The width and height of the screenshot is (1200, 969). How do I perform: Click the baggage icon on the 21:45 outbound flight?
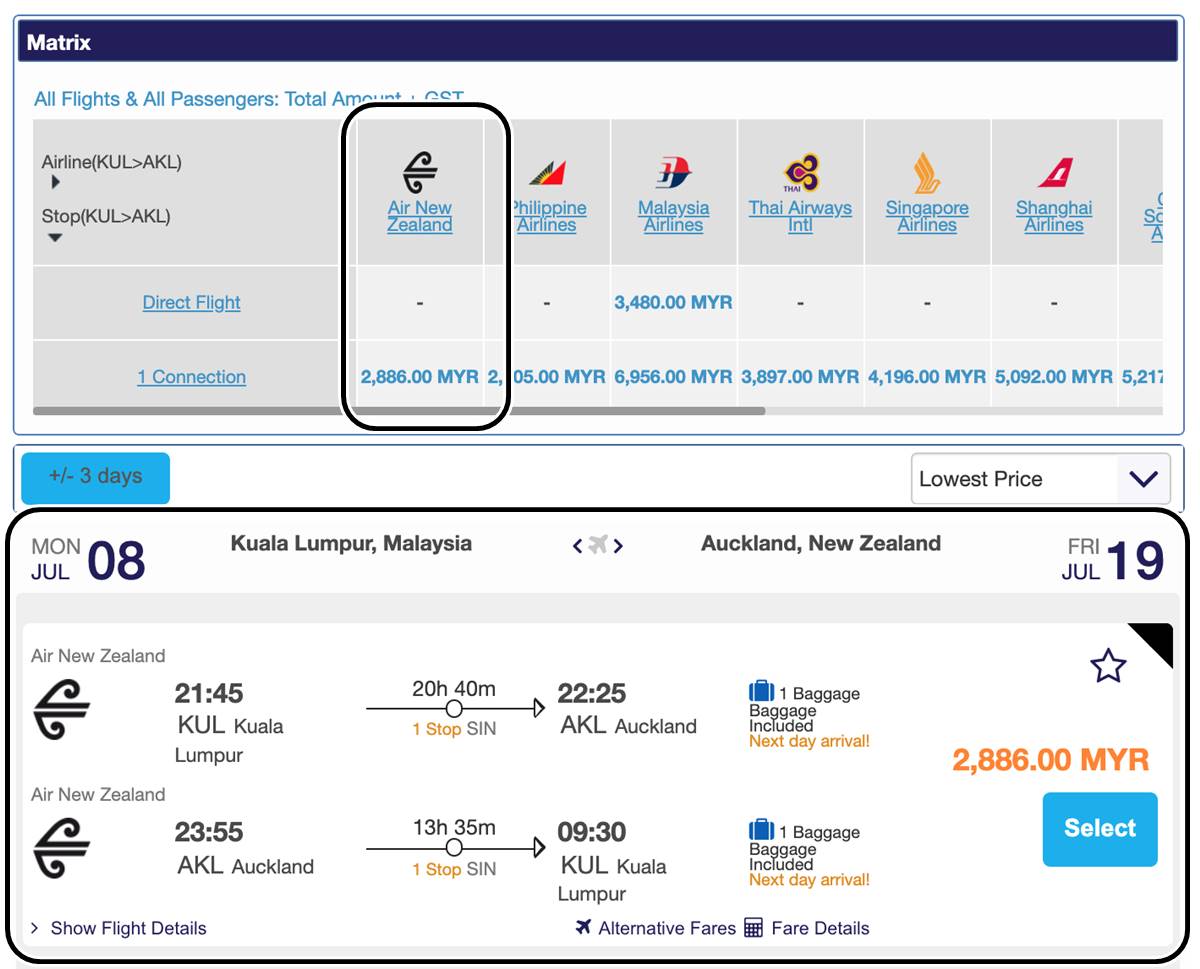coord(761,691)
